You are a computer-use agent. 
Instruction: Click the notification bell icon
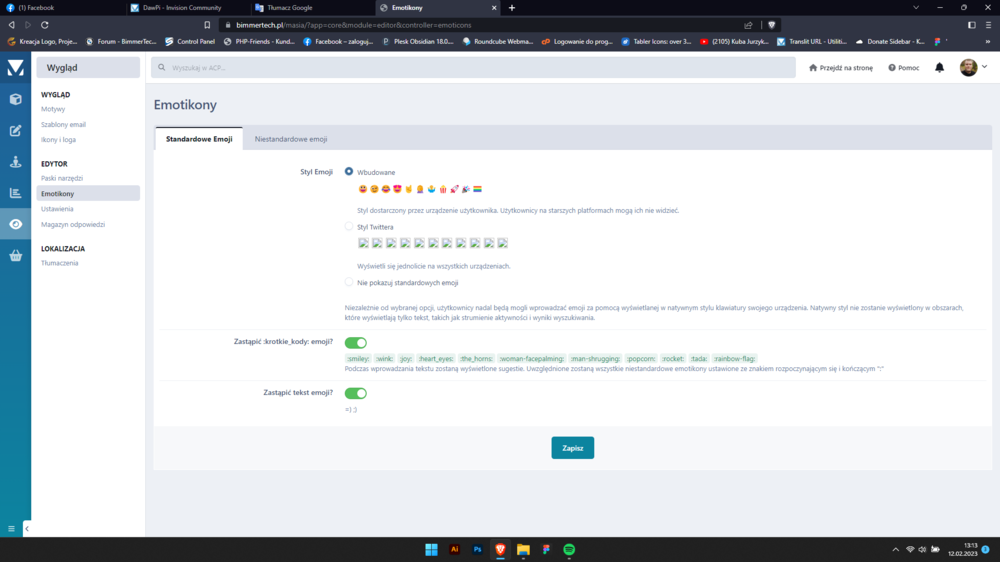tap(939, 68)
